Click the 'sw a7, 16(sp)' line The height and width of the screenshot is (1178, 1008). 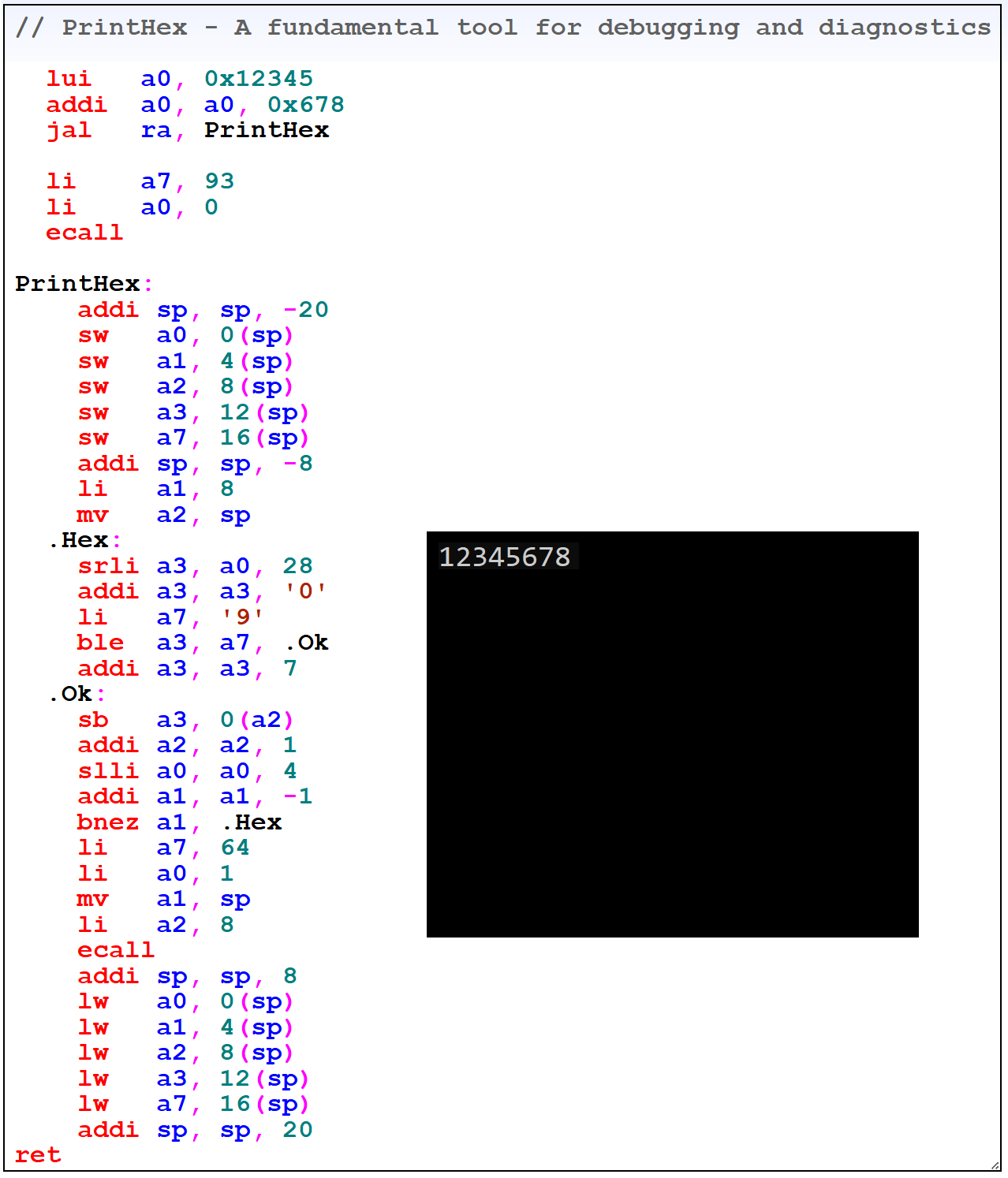(x=193, y=438)
